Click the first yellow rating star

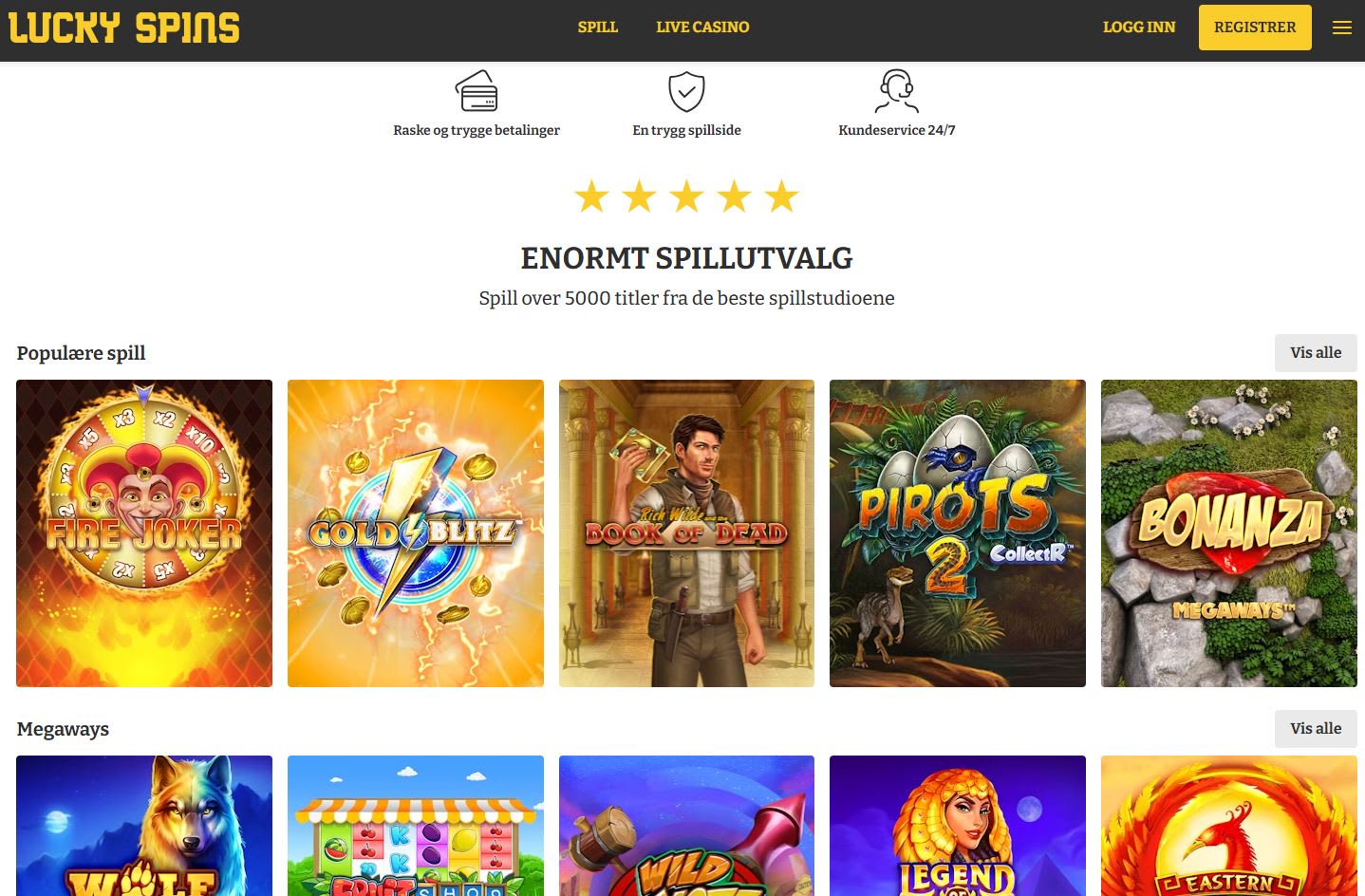pyautogui.click(x=591, y=196)
